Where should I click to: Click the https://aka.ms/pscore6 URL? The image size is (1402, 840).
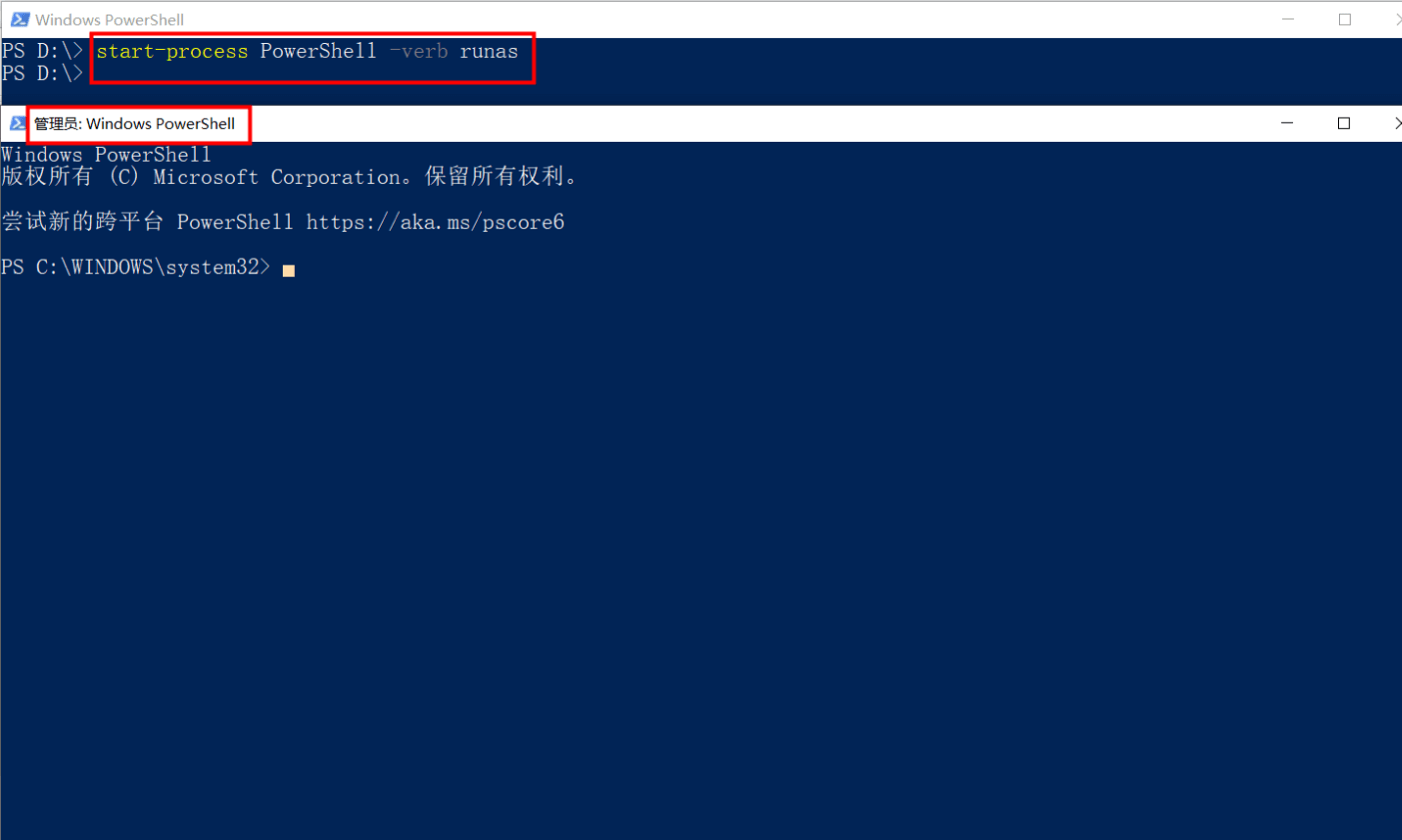click(x=435, y=222)
